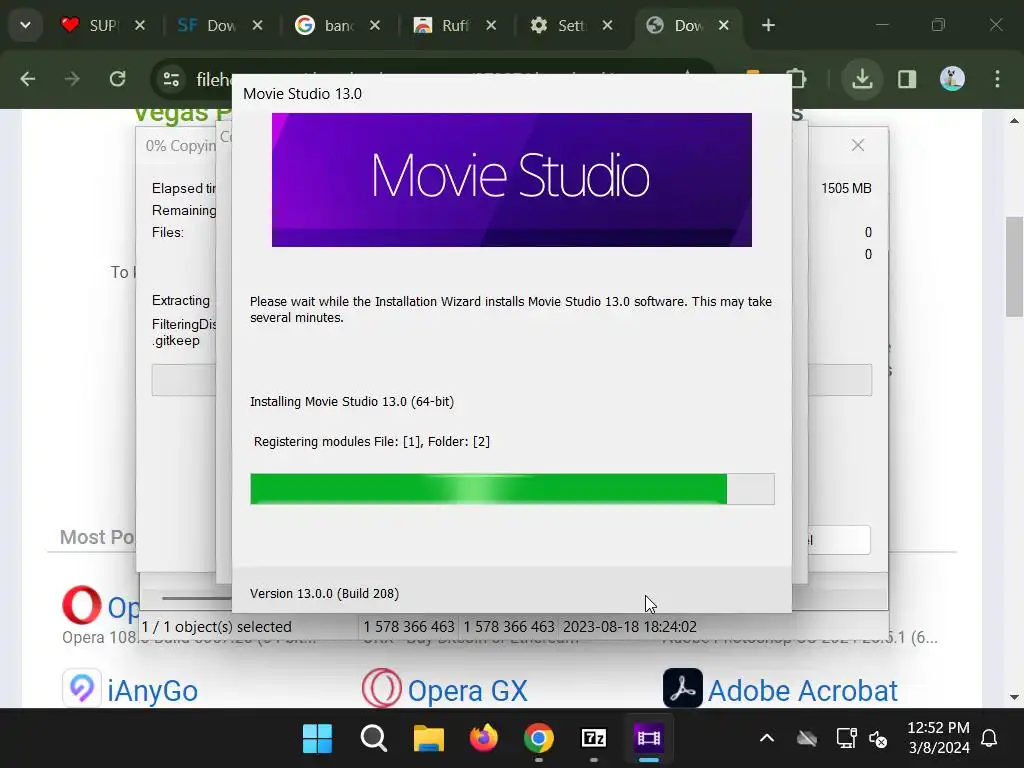Image resolution: width=1024 pixels, height=768 pixels.
Task: Open muted volume tray icon
Action: pyautogui.click(x=878, y=739)
